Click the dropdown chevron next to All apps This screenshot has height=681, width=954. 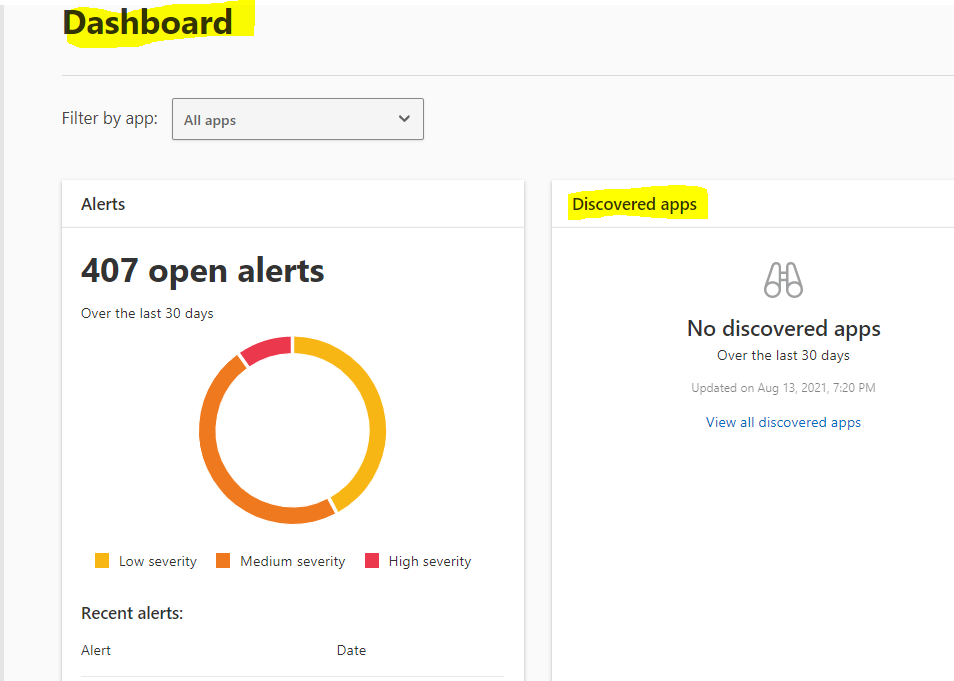404,118
